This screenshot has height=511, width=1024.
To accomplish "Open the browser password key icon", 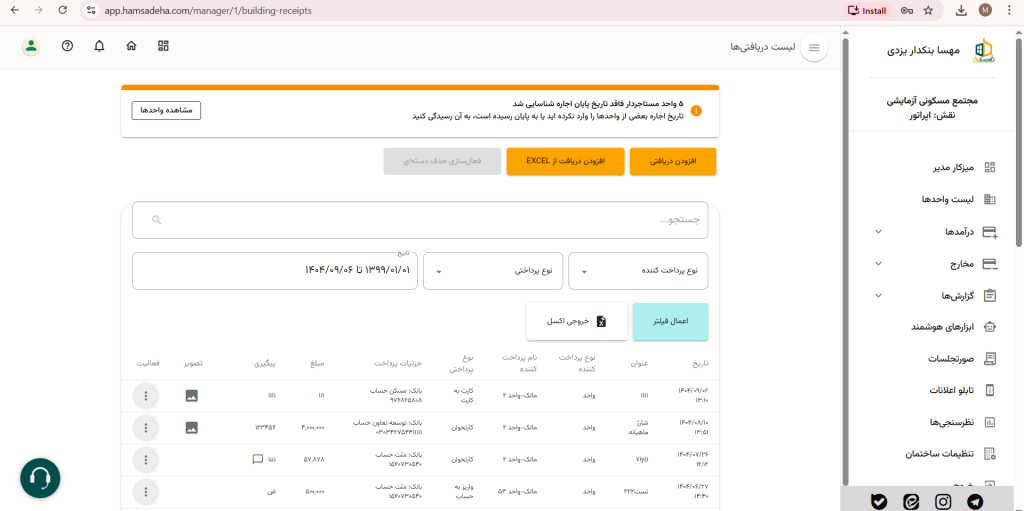I will pos(906,10).
